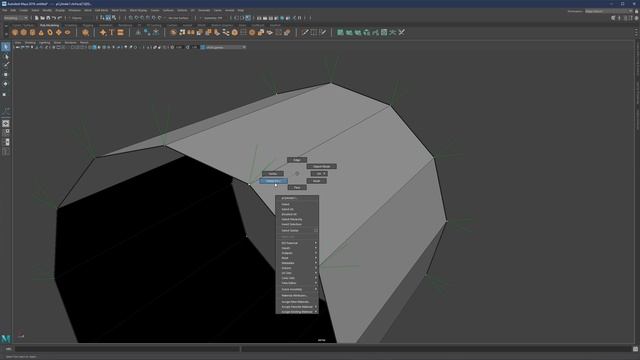Click Select Hierarchy in the context menu

(x=297, y=219)
